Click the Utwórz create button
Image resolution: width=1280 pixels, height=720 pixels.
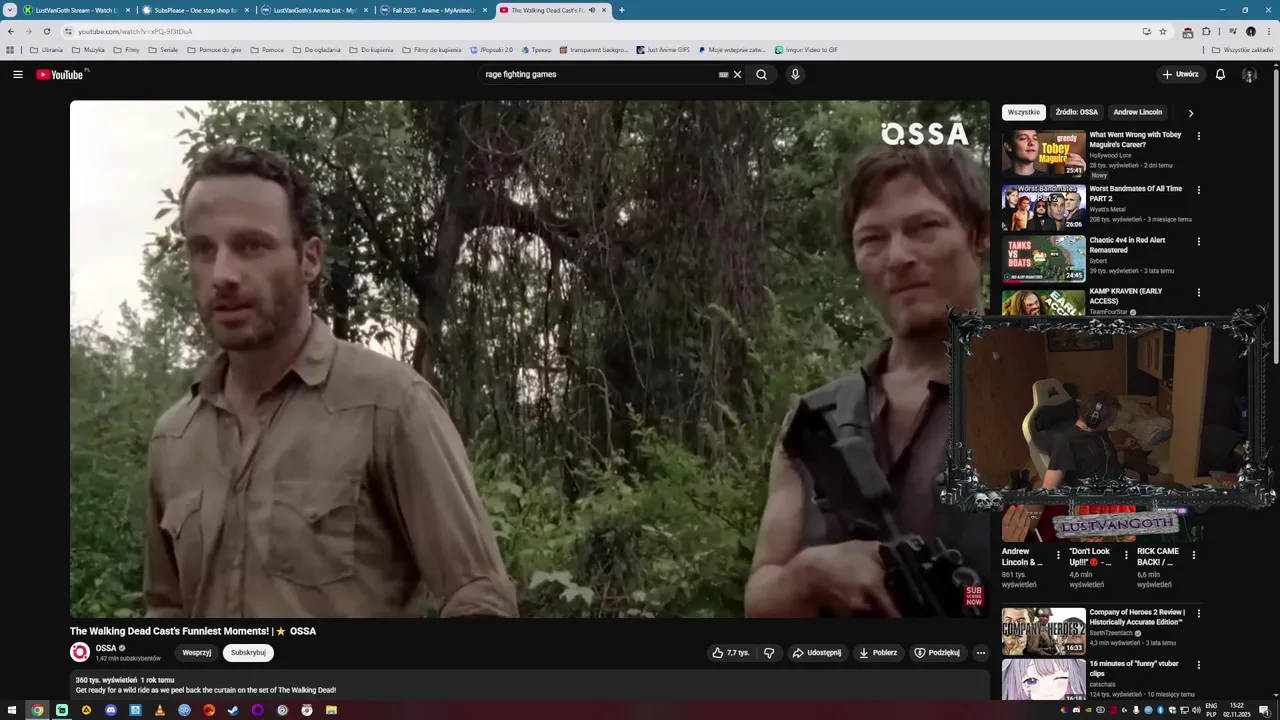click(1180, 74)
